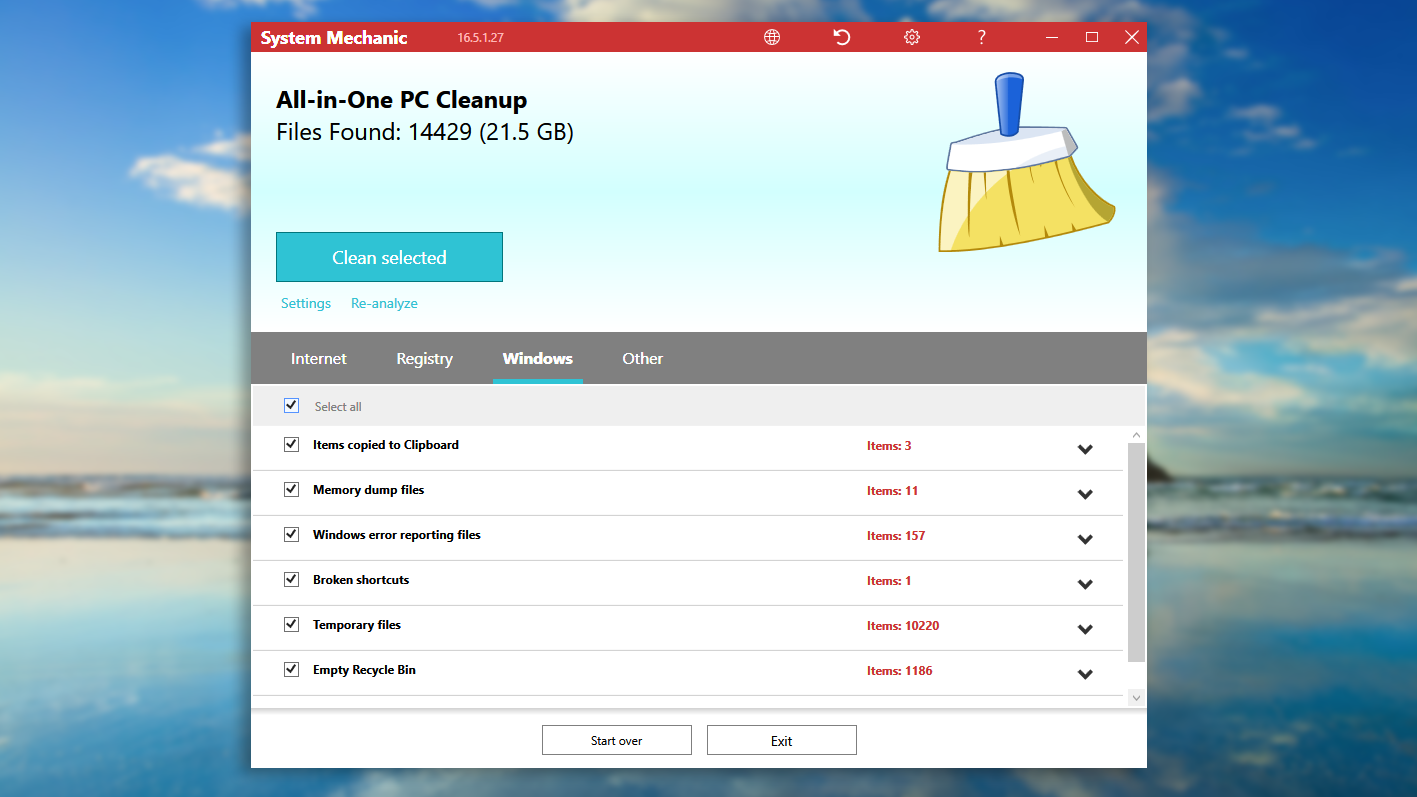1417x797 pixels.
Task: Click the Exit button
Action: (x=782, y=740)
